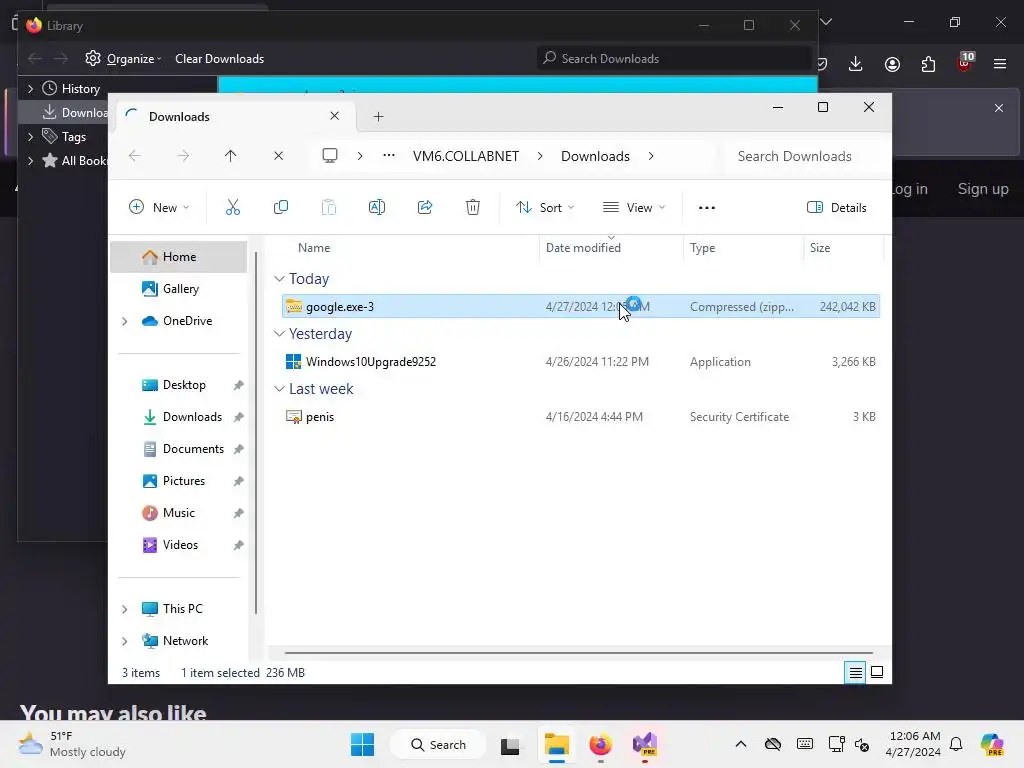Open Firefox extensions puzzle icon
1024x768 pixels.
(x=928, y=64)
